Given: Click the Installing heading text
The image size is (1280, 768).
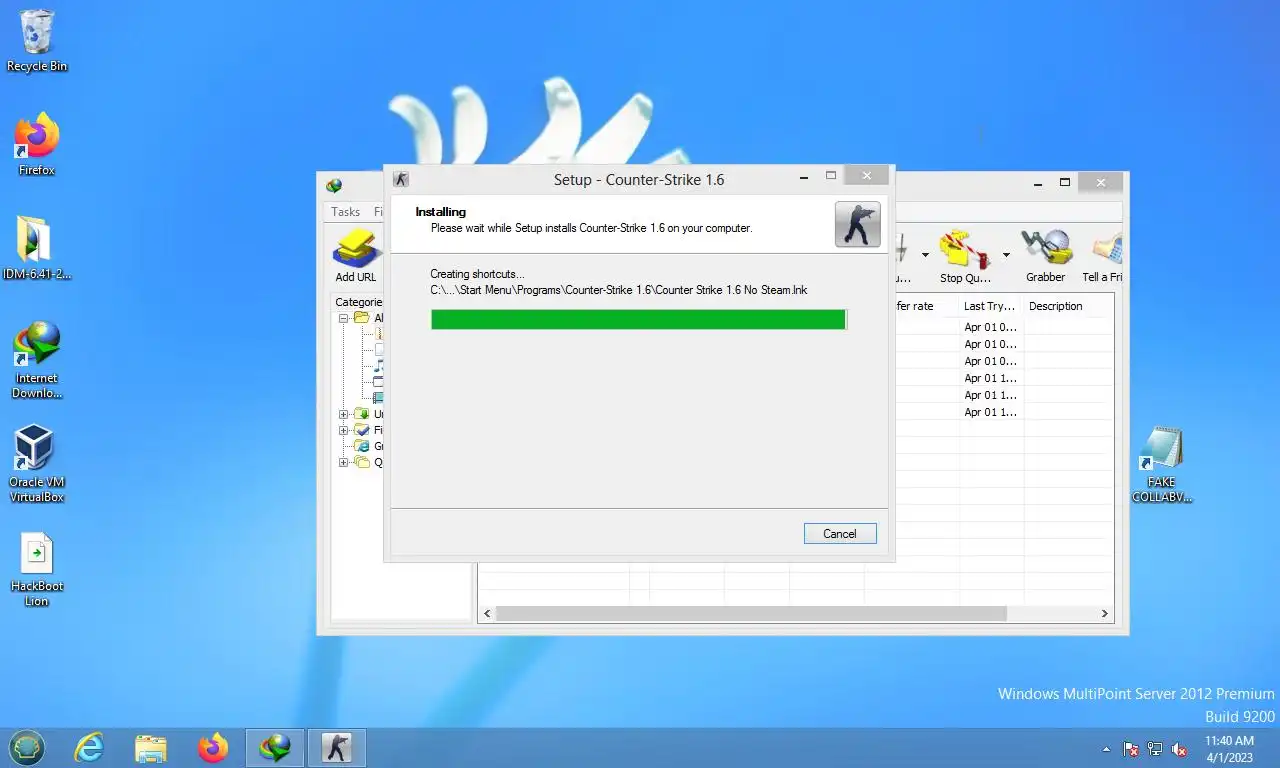Looking at the screenshot, I should click(441, 212).
